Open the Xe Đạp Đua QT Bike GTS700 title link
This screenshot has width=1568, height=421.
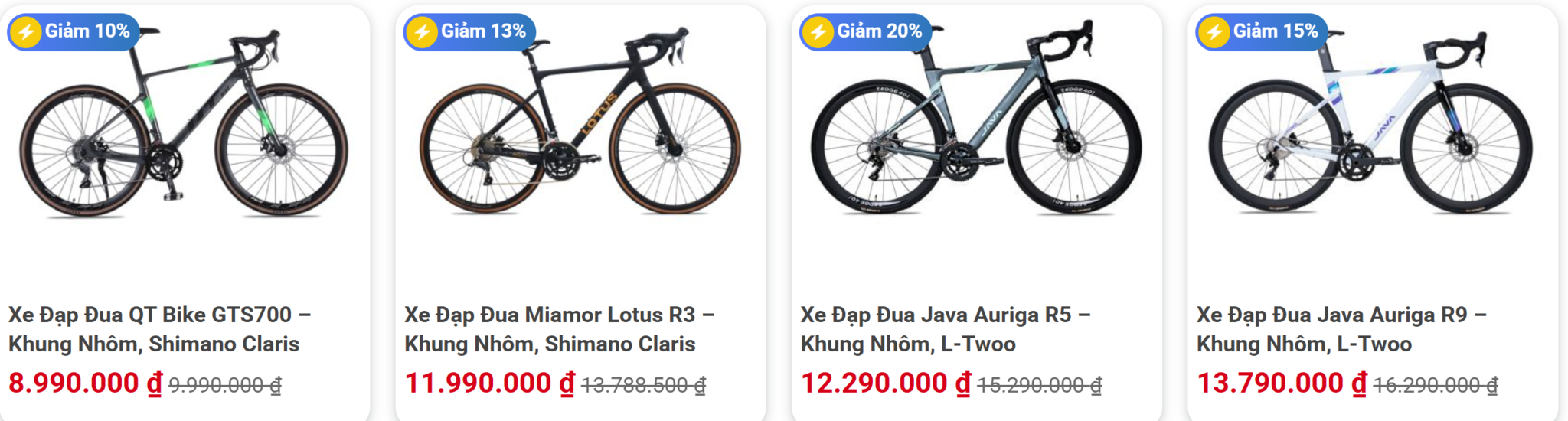point(160,329)
